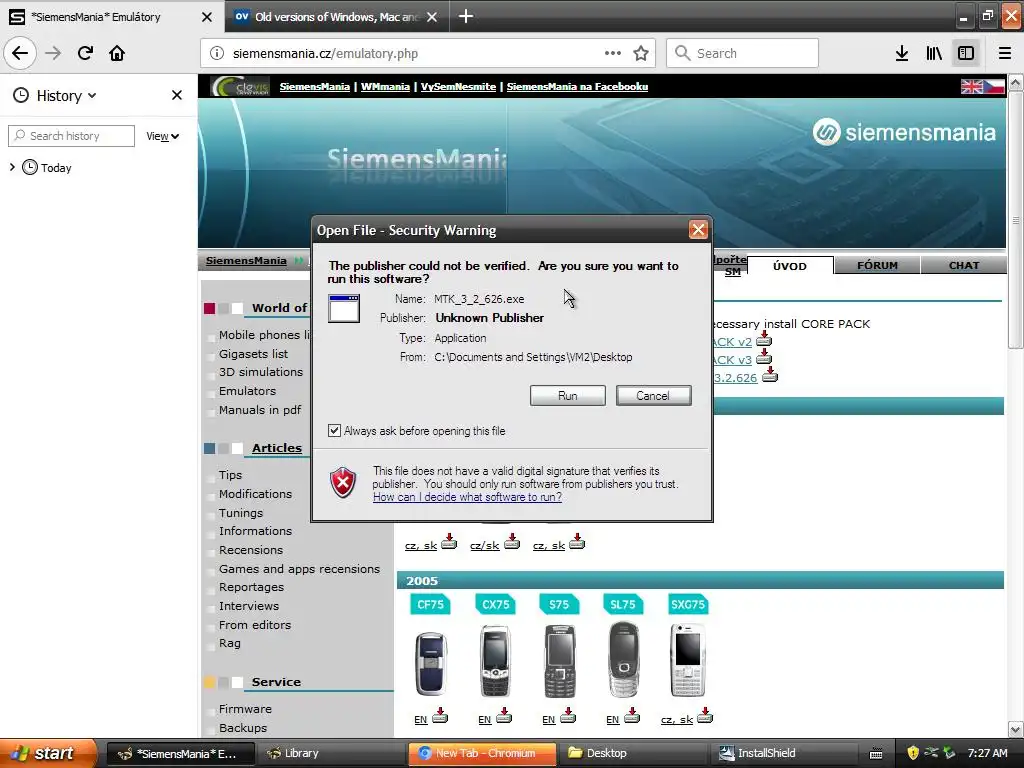Open the View dropdown in History sidebar
This screenshot has height=768, width=1024.
click(162, 136)
